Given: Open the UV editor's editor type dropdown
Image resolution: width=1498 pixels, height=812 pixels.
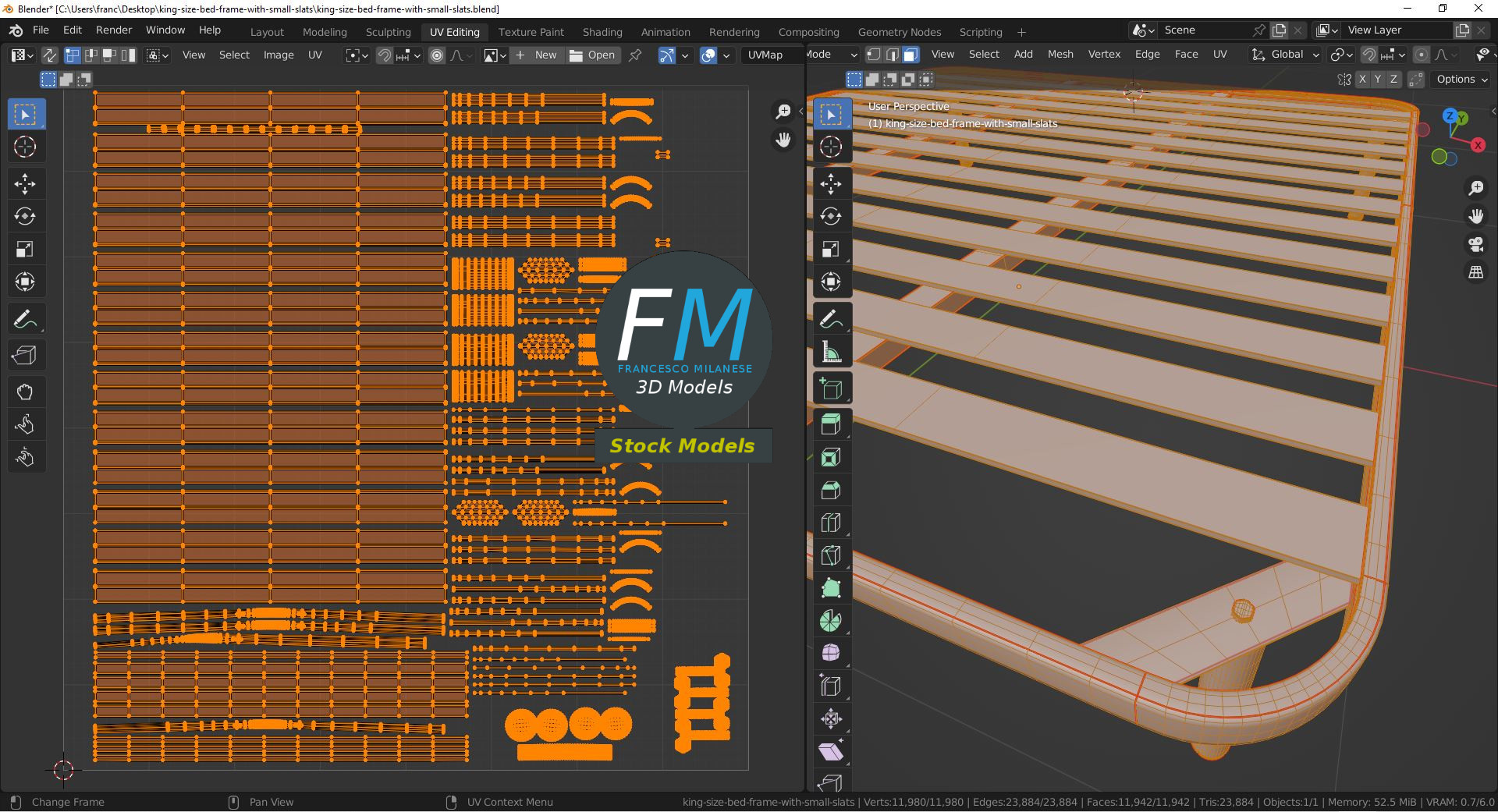Looking at the screenshot, I should coord(22,55).
